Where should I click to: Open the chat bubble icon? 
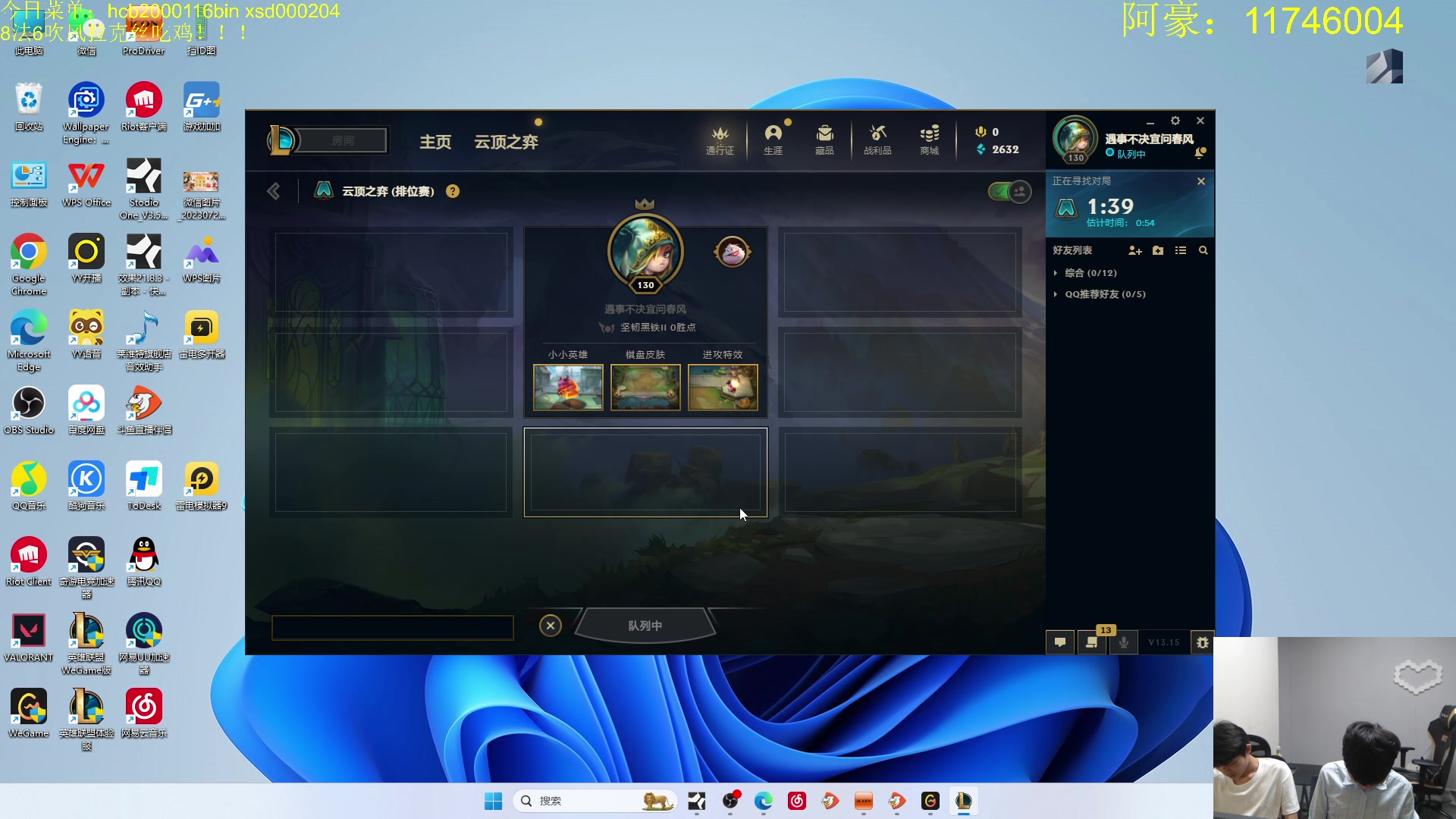pyautogui.click(x=1060, y=642)
